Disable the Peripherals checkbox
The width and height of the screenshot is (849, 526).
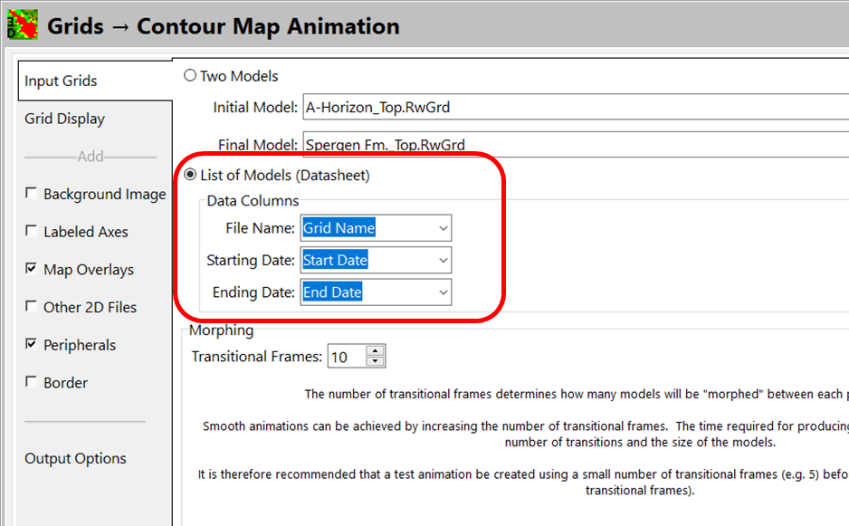coord(32,345)
